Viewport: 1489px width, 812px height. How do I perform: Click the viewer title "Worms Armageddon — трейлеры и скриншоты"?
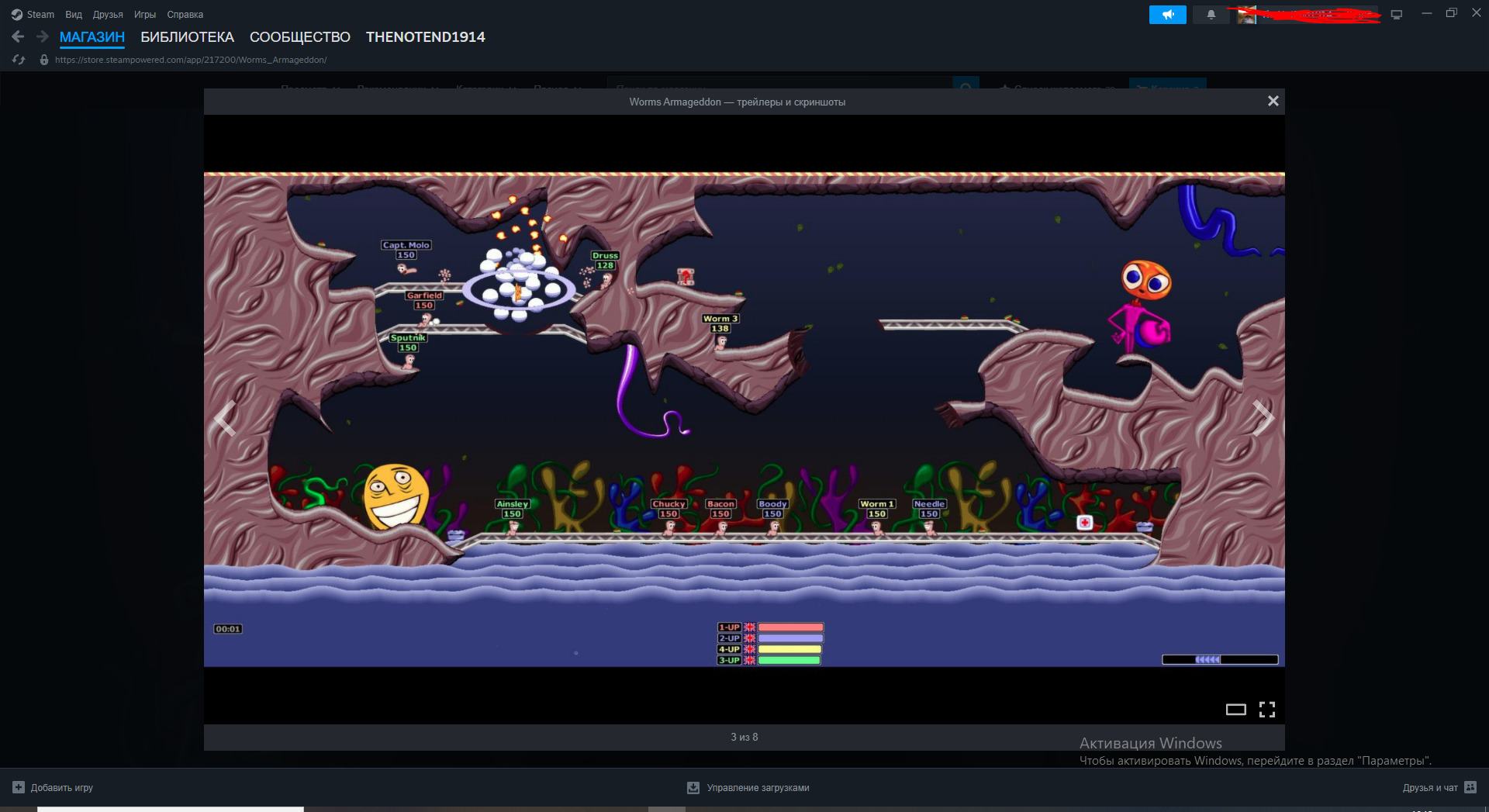[738, 102]
